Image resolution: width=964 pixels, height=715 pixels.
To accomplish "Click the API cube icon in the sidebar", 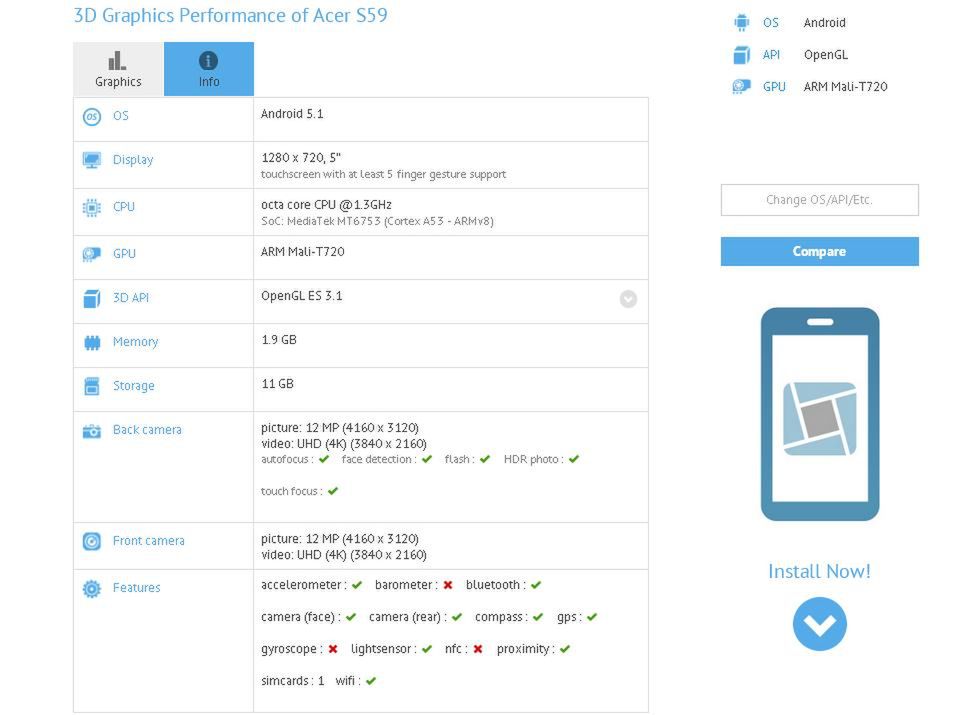I will pyautogui.click(x=741, y=55).
